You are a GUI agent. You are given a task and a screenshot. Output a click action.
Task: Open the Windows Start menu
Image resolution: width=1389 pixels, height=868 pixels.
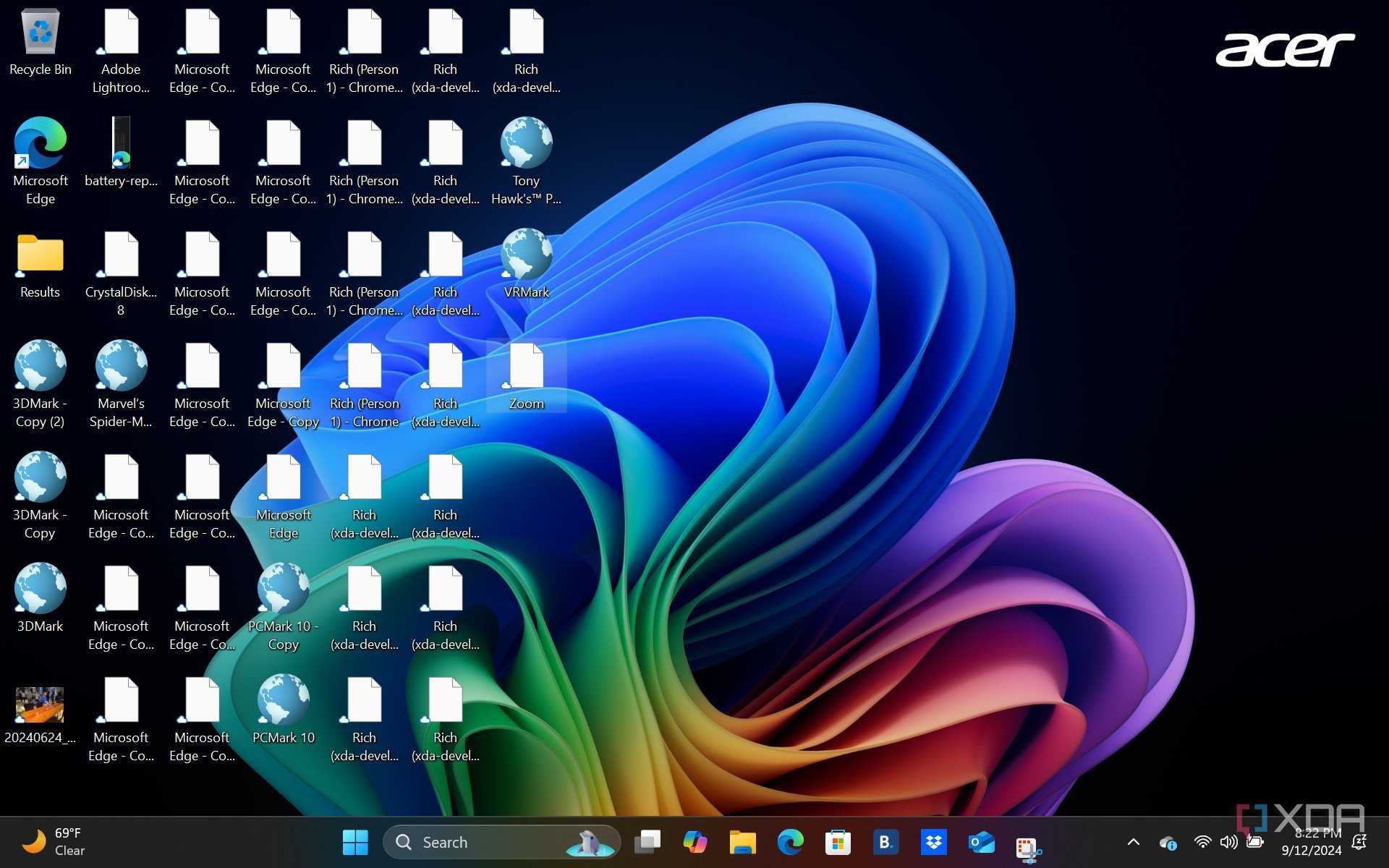pyautogui.click(x=355, y=842)
